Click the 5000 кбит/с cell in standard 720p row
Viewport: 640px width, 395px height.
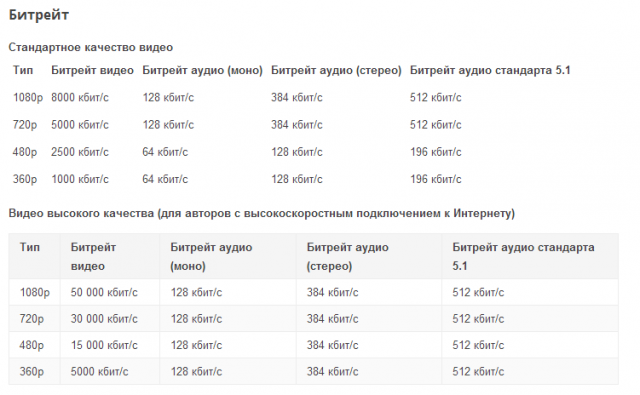(x=80, y=124)
